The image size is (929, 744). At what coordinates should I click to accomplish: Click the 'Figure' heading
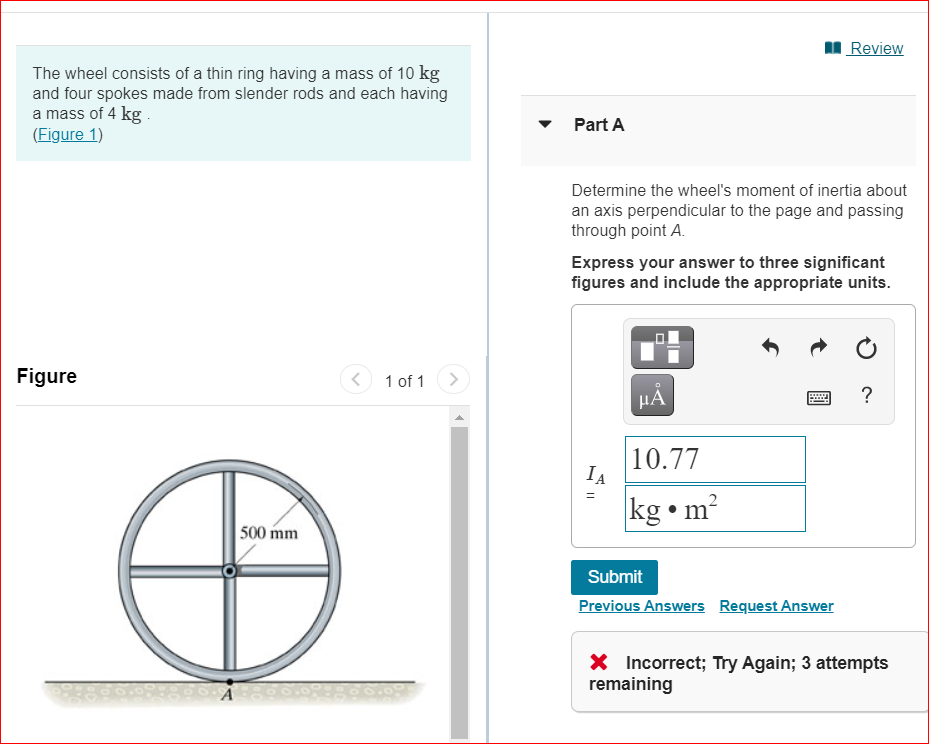click(x=47, y=376)
